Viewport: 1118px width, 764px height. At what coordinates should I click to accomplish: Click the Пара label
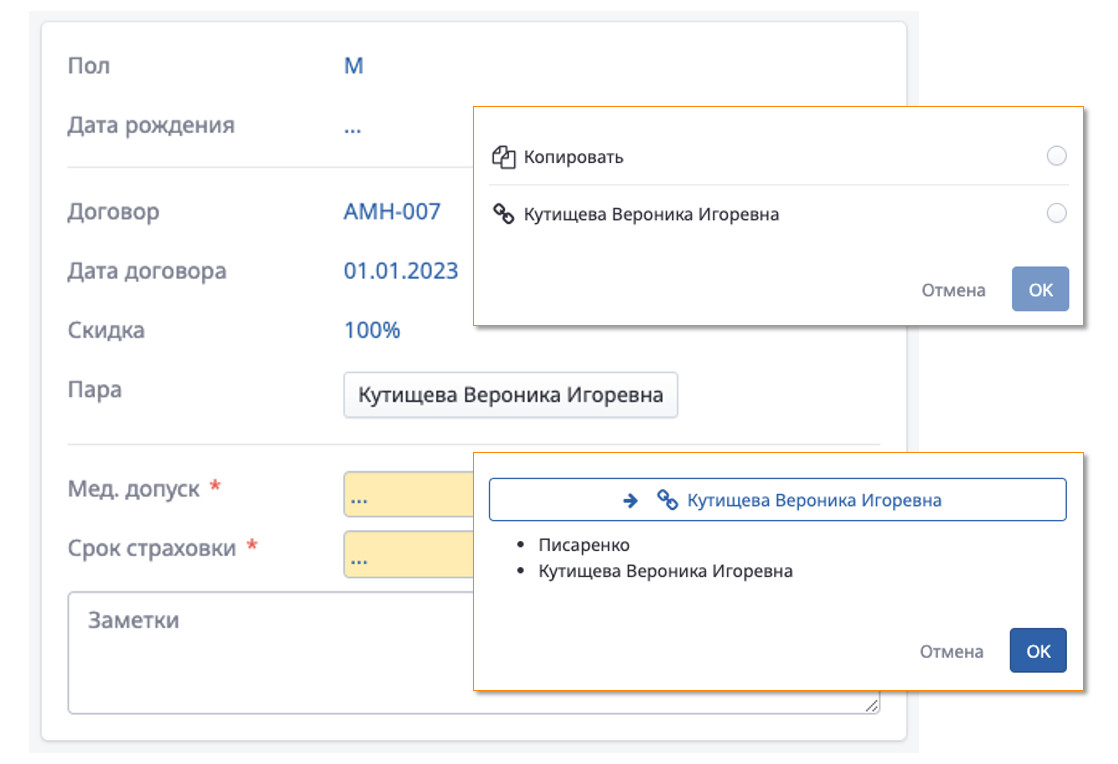[95, 390]
